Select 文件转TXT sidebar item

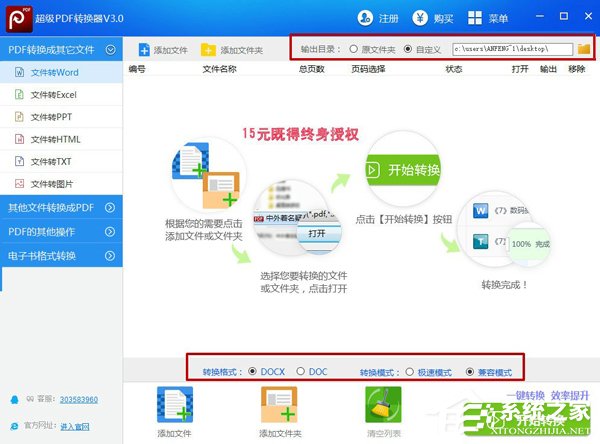[61, 161]
